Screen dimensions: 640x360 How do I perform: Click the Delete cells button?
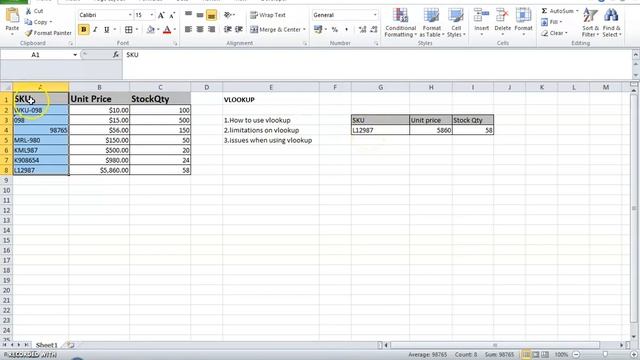click(x=502, y=22)
